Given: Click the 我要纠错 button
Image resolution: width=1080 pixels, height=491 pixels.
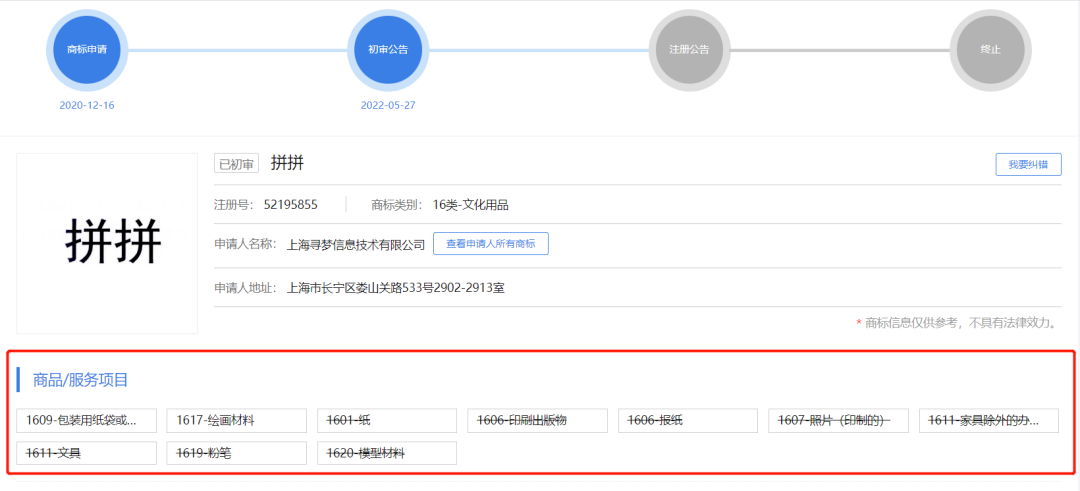Looking at the screenshot, I should [1028, 164].
